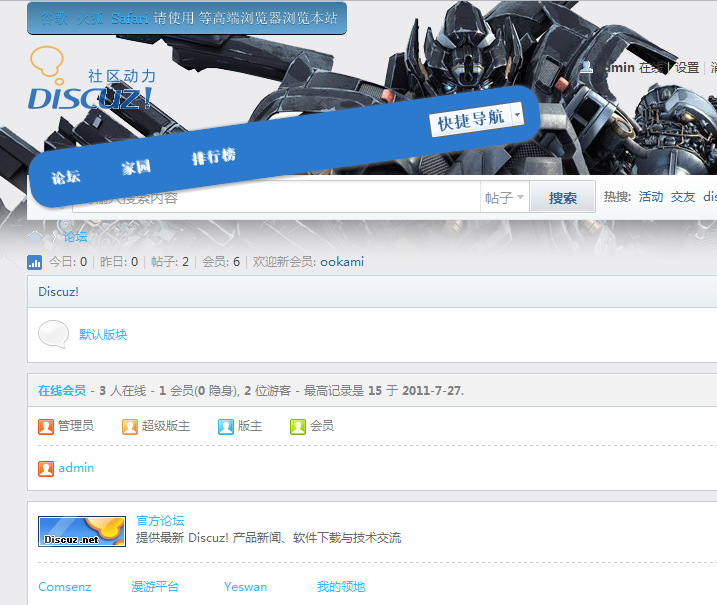Open the 官方论坛 link
Image resolution: width=717 pixels, height=605 pixels.
click(161, 520)
